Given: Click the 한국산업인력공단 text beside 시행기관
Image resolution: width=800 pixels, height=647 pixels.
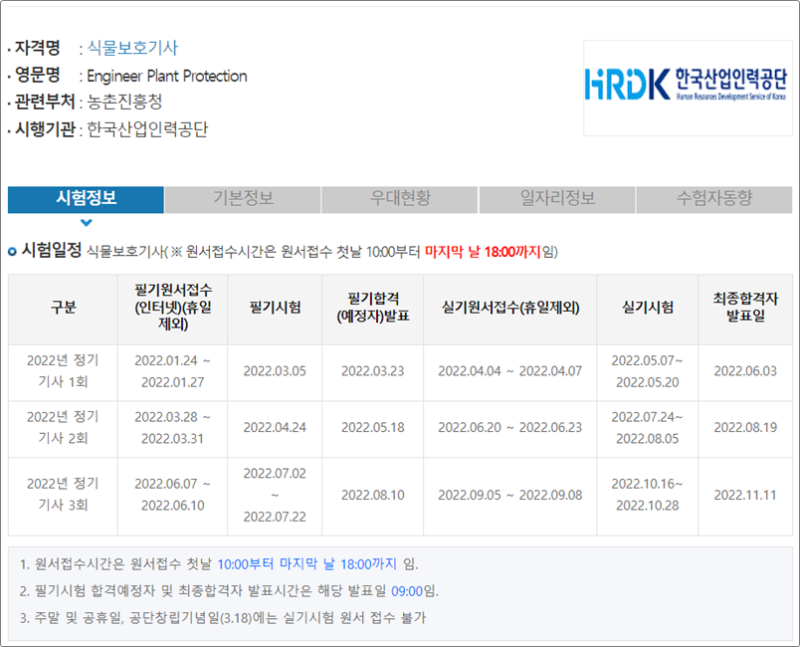Looking at the screenshot, I should click(147, 129).
